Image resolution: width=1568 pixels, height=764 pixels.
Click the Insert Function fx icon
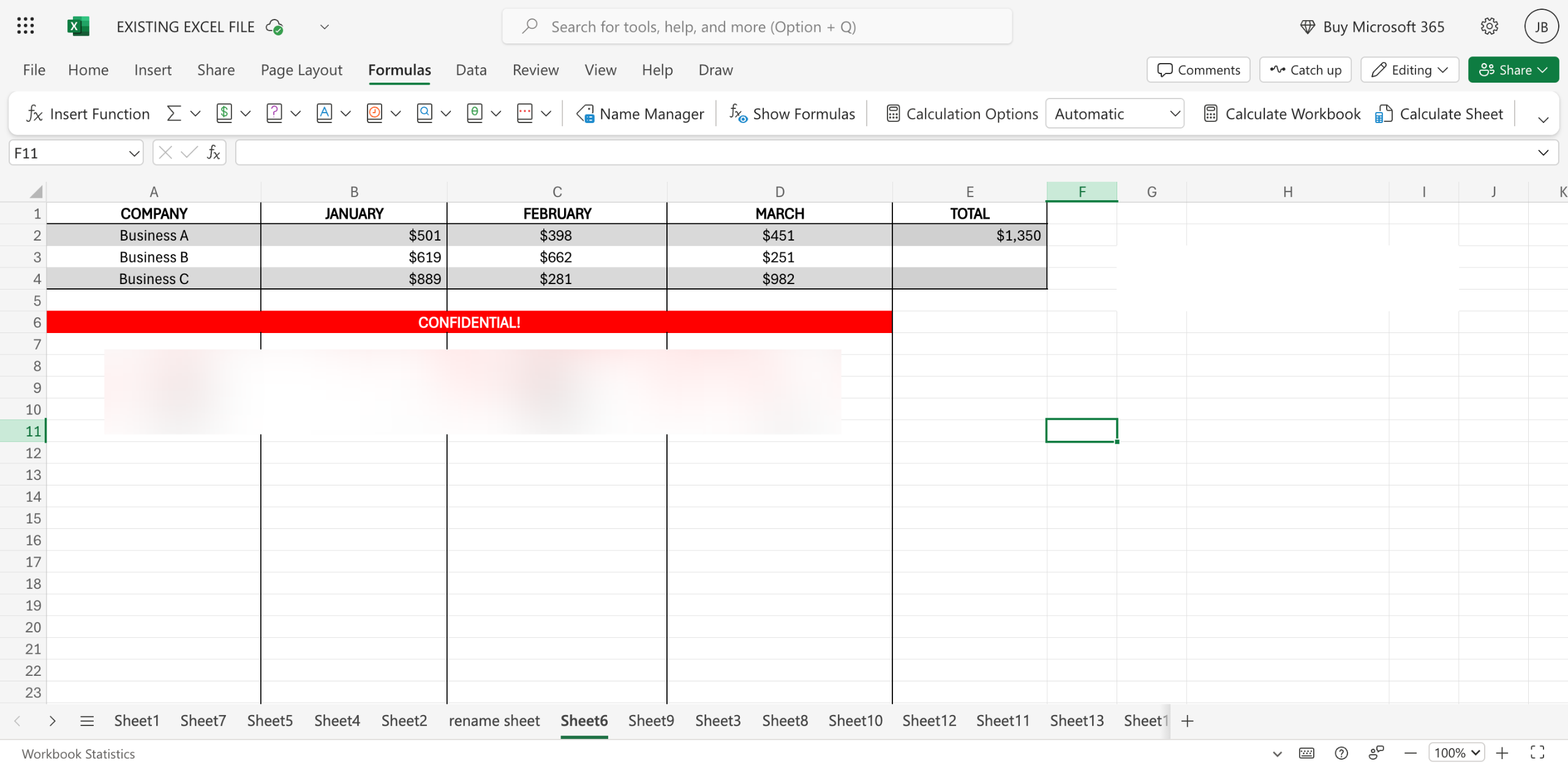[34, 114]
